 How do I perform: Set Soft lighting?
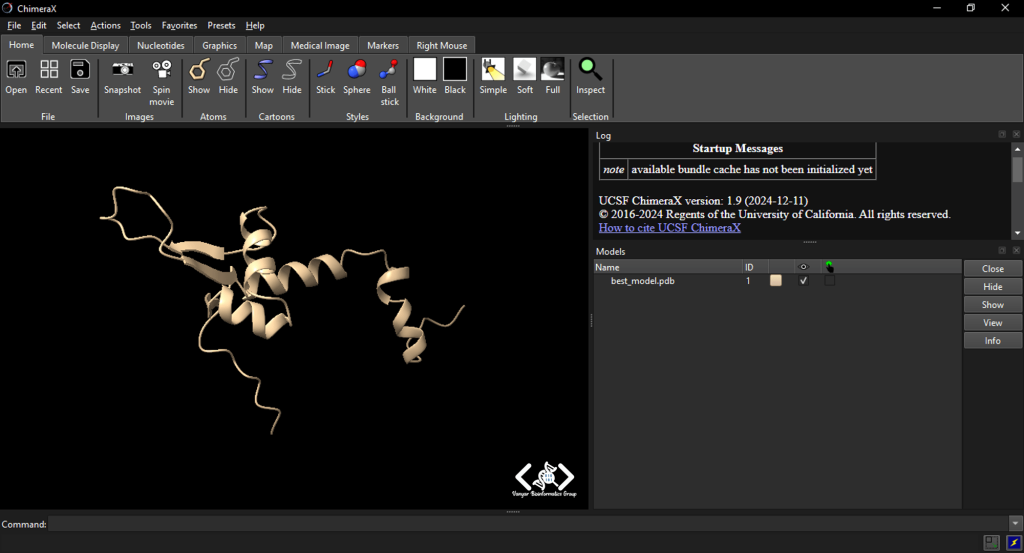[x=524, y=76]
